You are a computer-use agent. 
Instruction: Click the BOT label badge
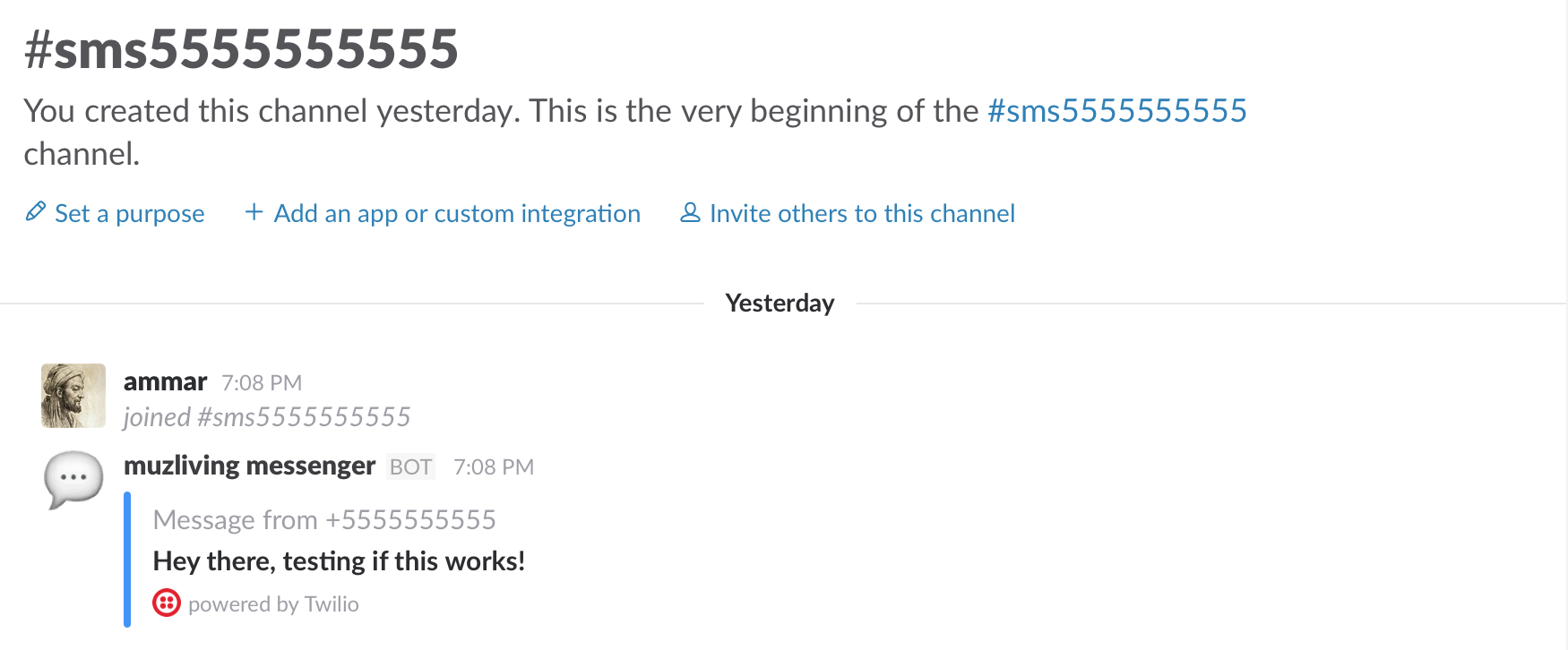pos(410,467)
